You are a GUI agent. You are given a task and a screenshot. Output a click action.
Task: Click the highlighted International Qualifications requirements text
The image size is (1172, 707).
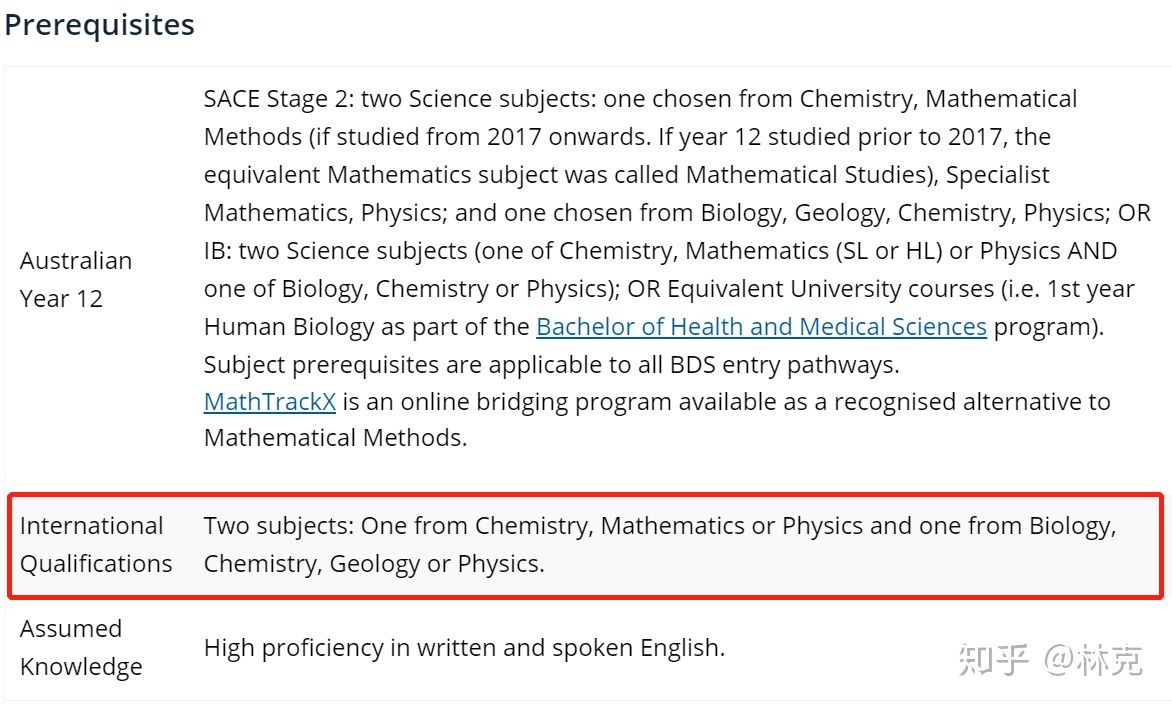[660, 545]
